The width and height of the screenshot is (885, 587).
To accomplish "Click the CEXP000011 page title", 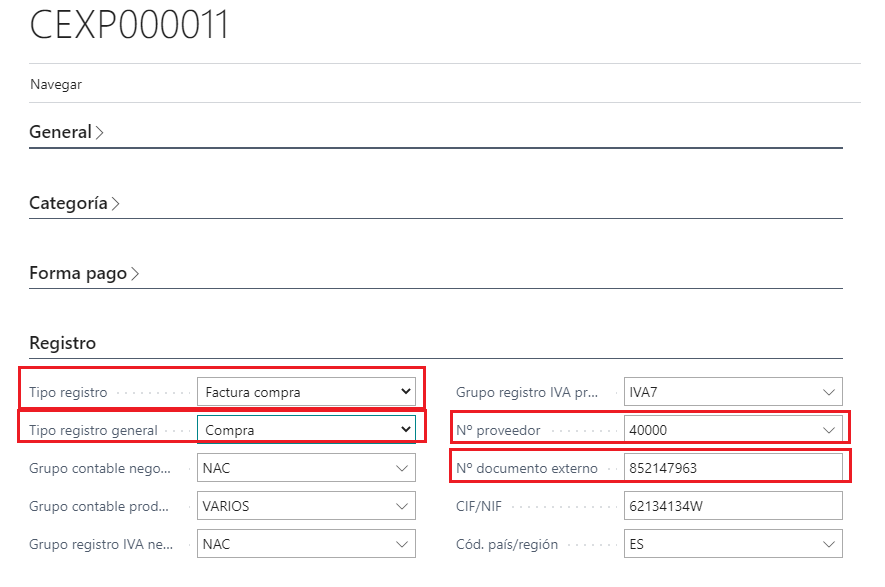I will coord(130,26).
